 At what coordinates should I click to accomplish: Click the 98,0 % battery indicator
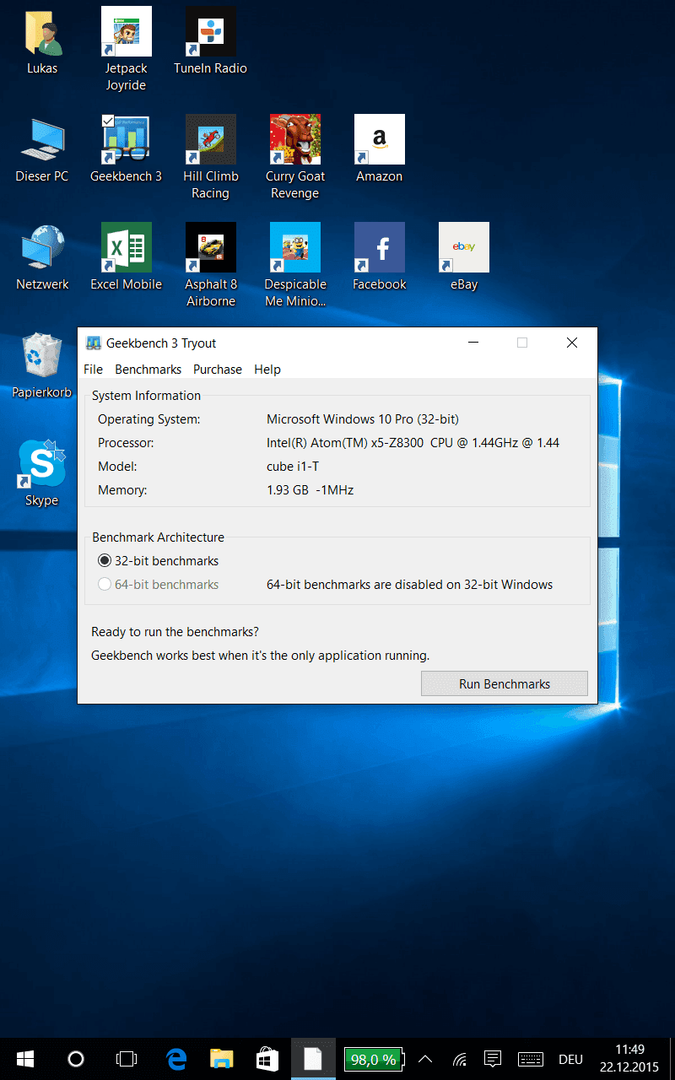374,1059
